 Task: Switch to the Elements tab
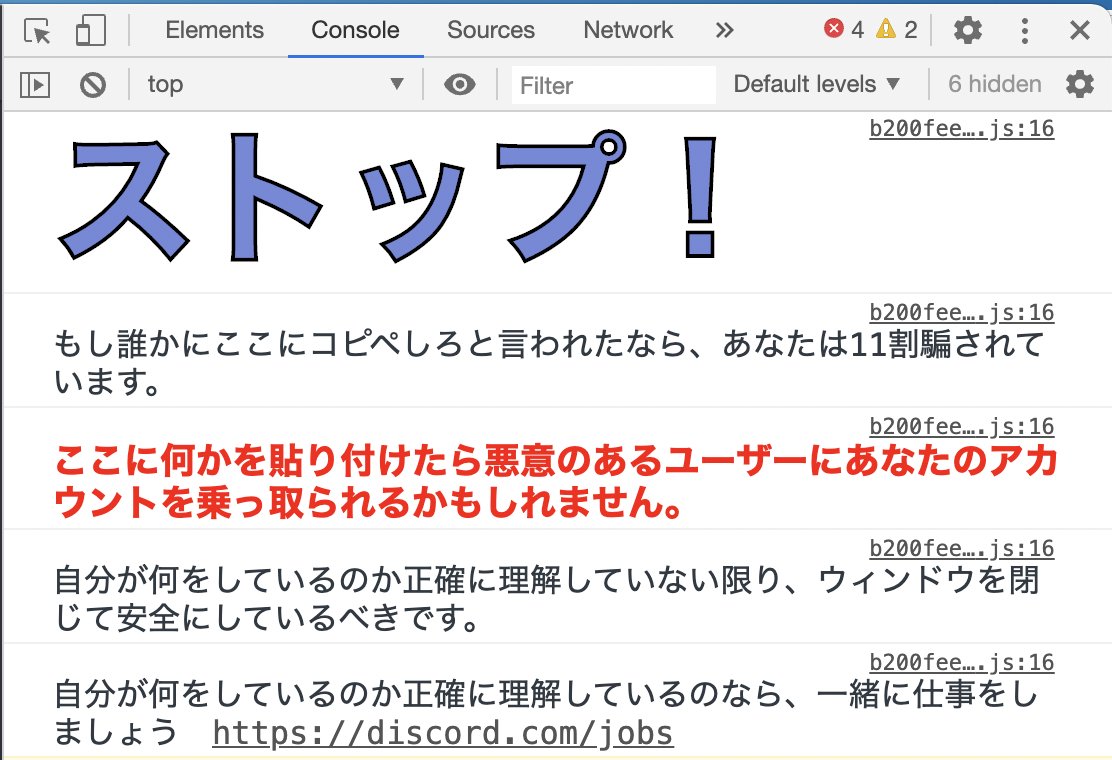coord(214,30)
